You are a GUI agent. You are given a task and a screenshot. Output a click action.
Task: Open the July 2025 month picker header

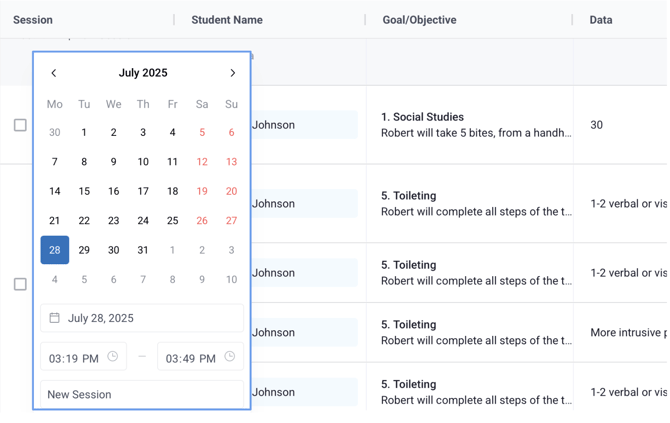(x=143, y=73)
